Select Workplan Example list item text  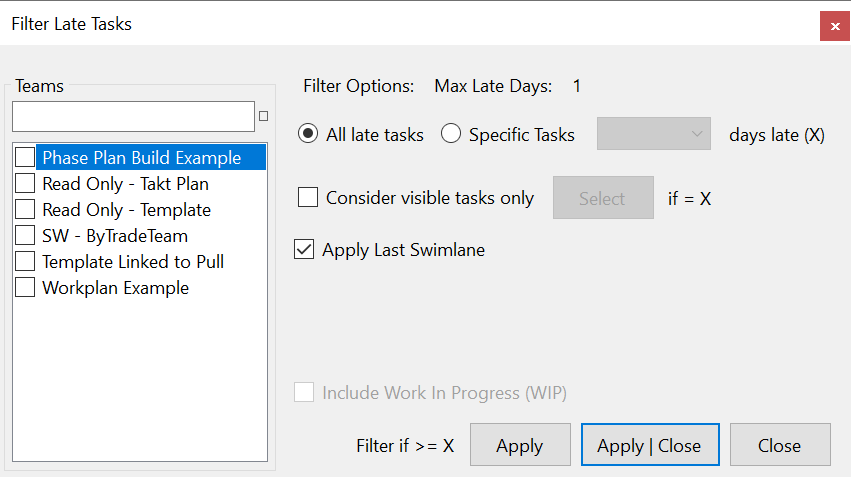point(116,288)
